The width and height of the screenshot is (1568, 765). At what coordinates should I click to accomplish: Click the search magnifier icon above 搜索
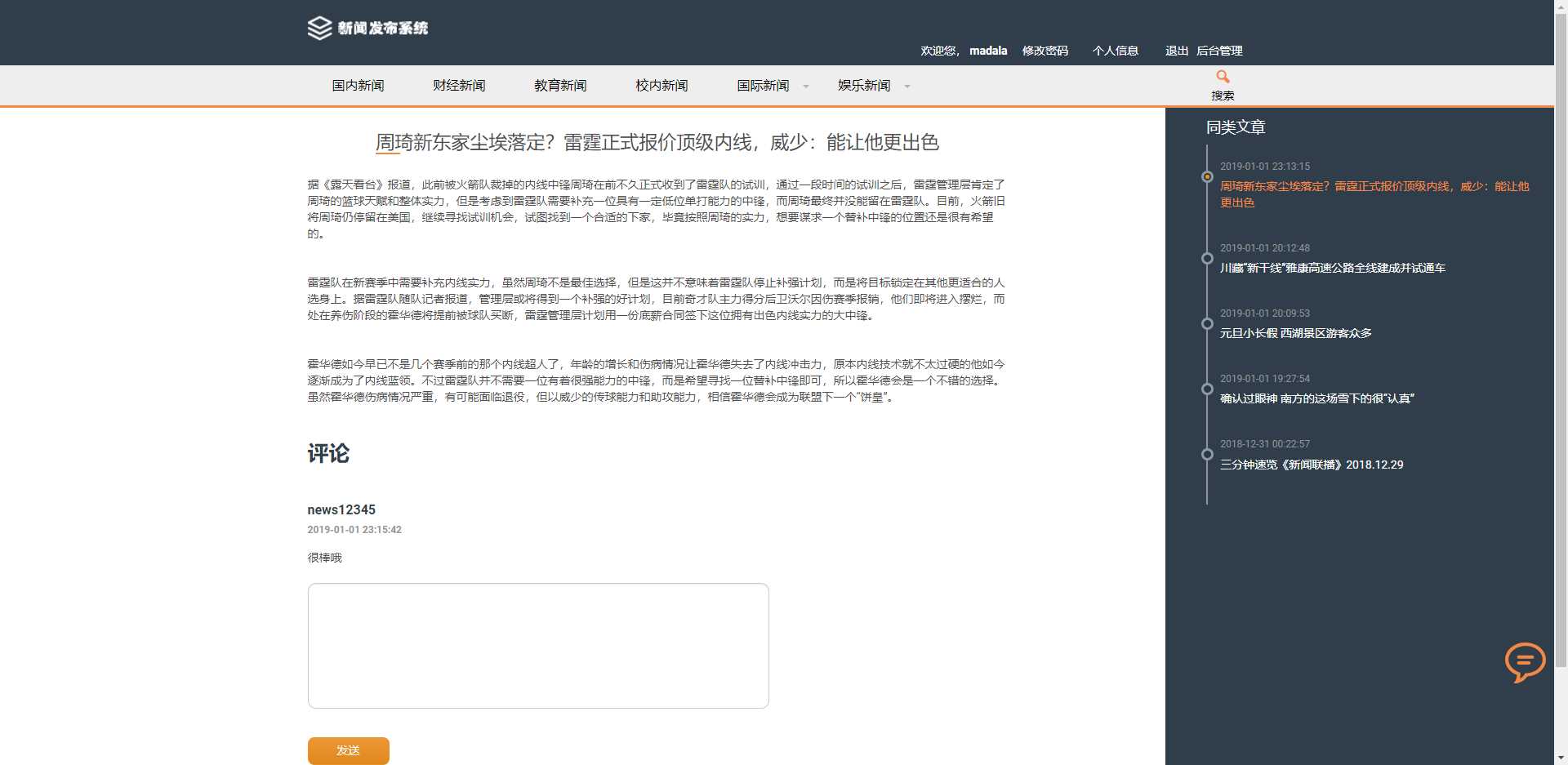click(x=1222, y=76)
